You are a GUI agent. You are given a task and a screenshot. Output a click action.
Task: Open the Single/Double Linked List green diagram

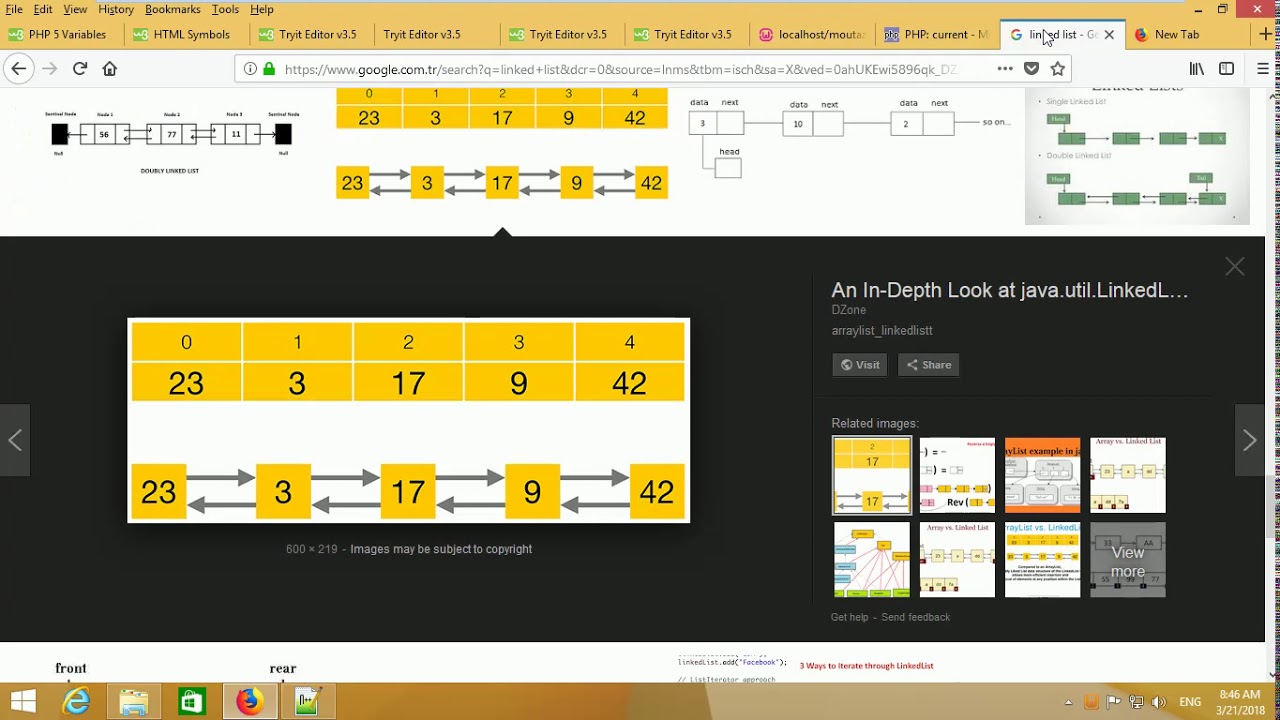(x=1137, y=155)
